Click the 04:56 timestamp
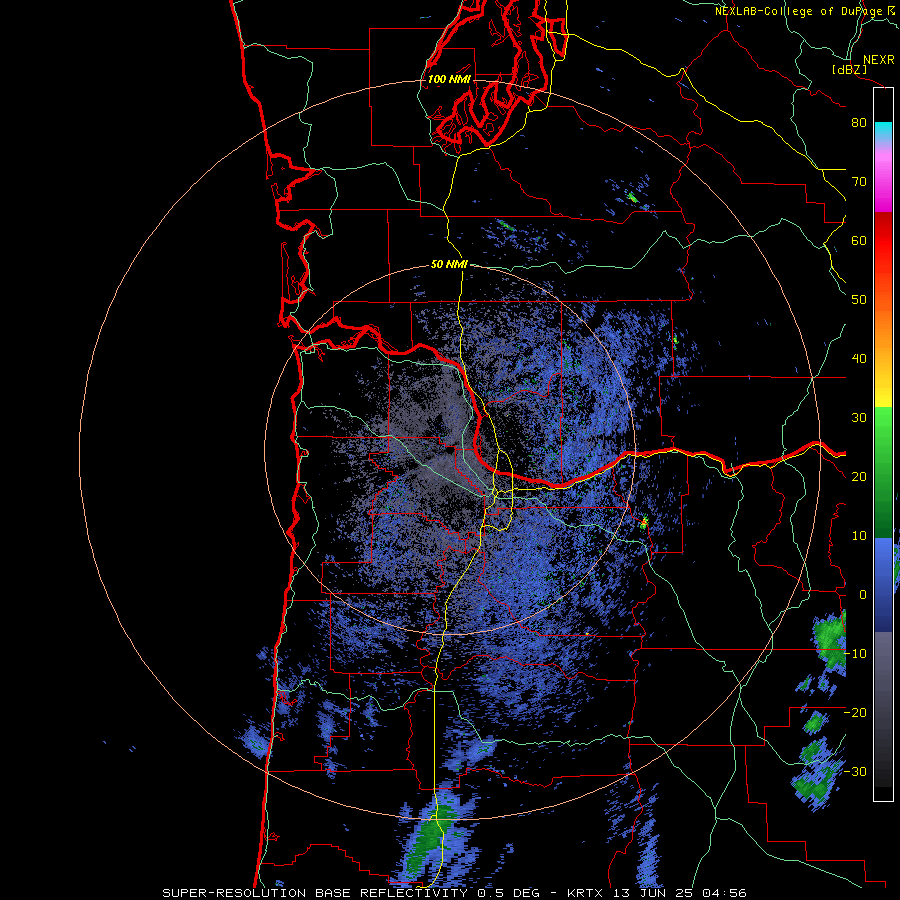Image resolution: width=900 pixels, height=900 pixels. (x=722, y=893)
